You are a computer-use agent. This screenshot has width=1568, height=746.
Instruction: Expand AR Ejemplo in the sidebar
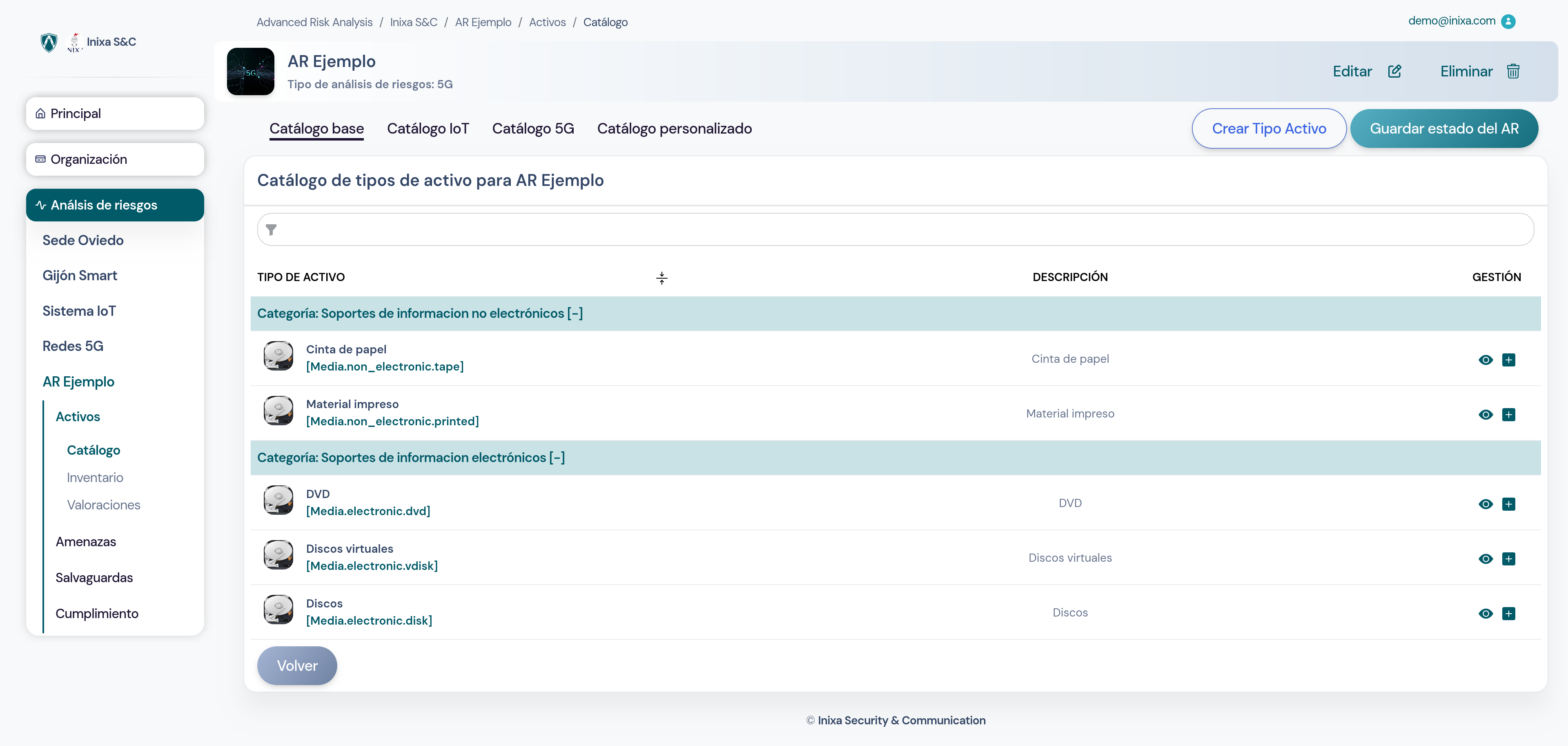pos(78,382)
